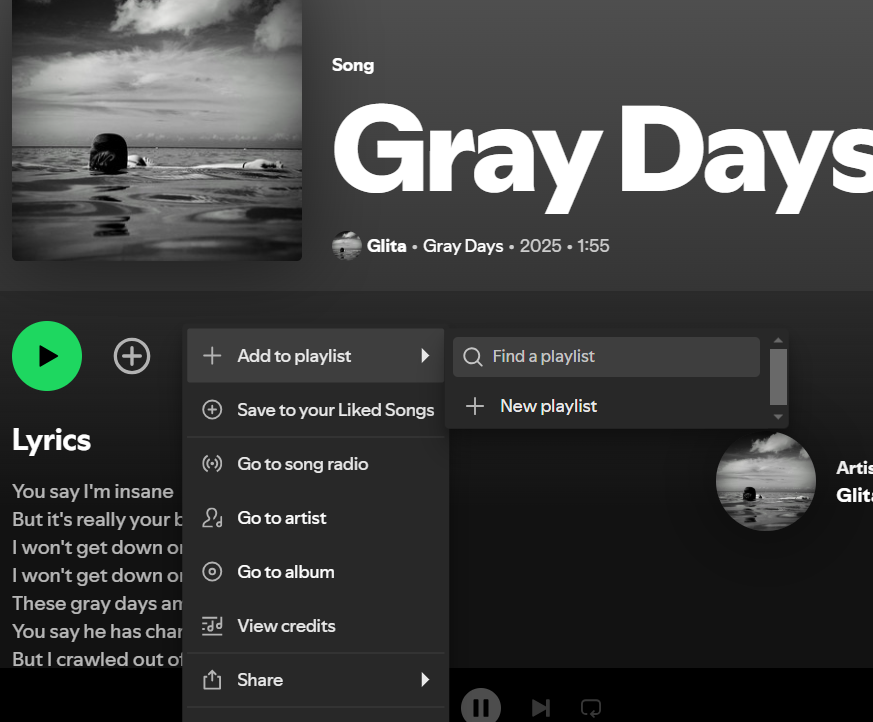Image resolution: width=873 pixels, height=722 pixels.
Task: Create a New playlist from submenu
Action: (548, 406)
